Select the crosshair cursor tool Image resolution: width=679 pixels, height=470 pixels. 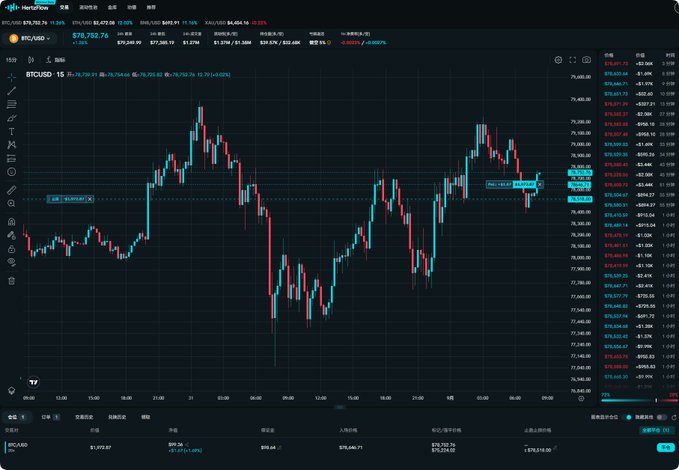point(12,77)
